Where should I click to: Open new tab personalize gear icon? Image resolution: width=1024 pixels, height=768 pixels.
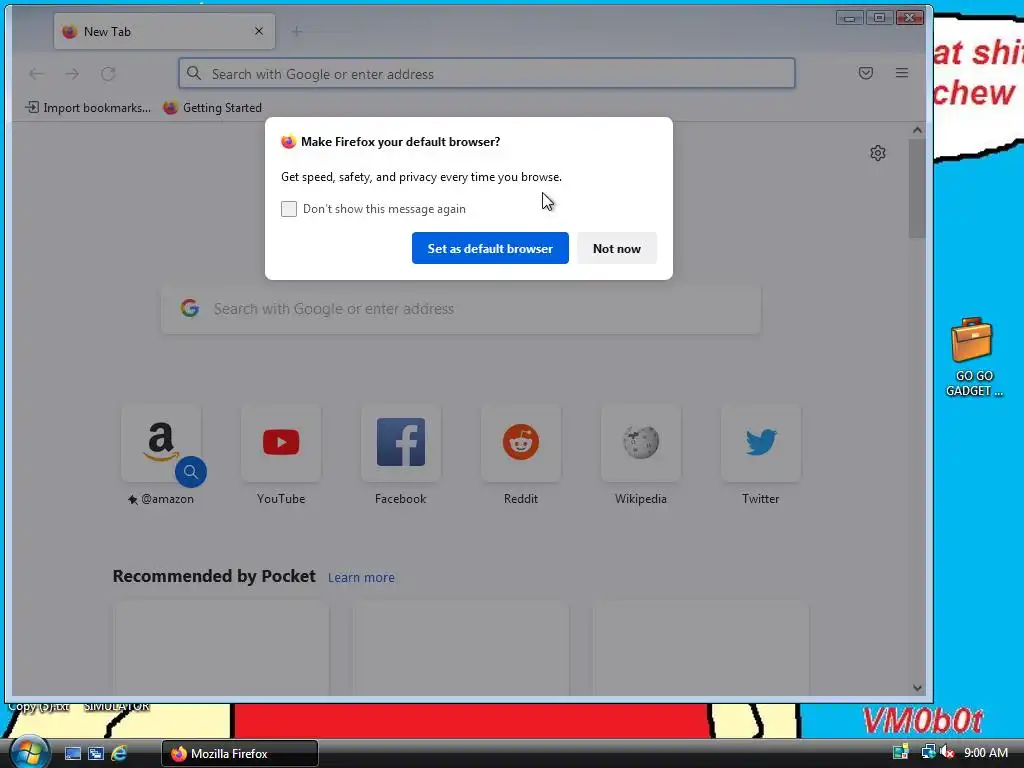(878, 153)
